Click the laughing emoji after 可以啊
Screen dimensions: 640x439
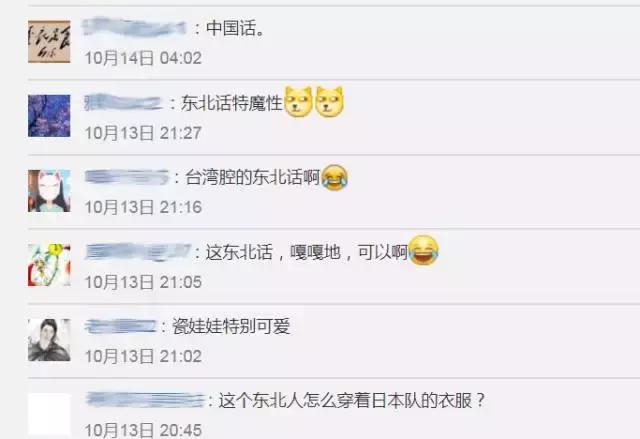click(x=424, y=251)
